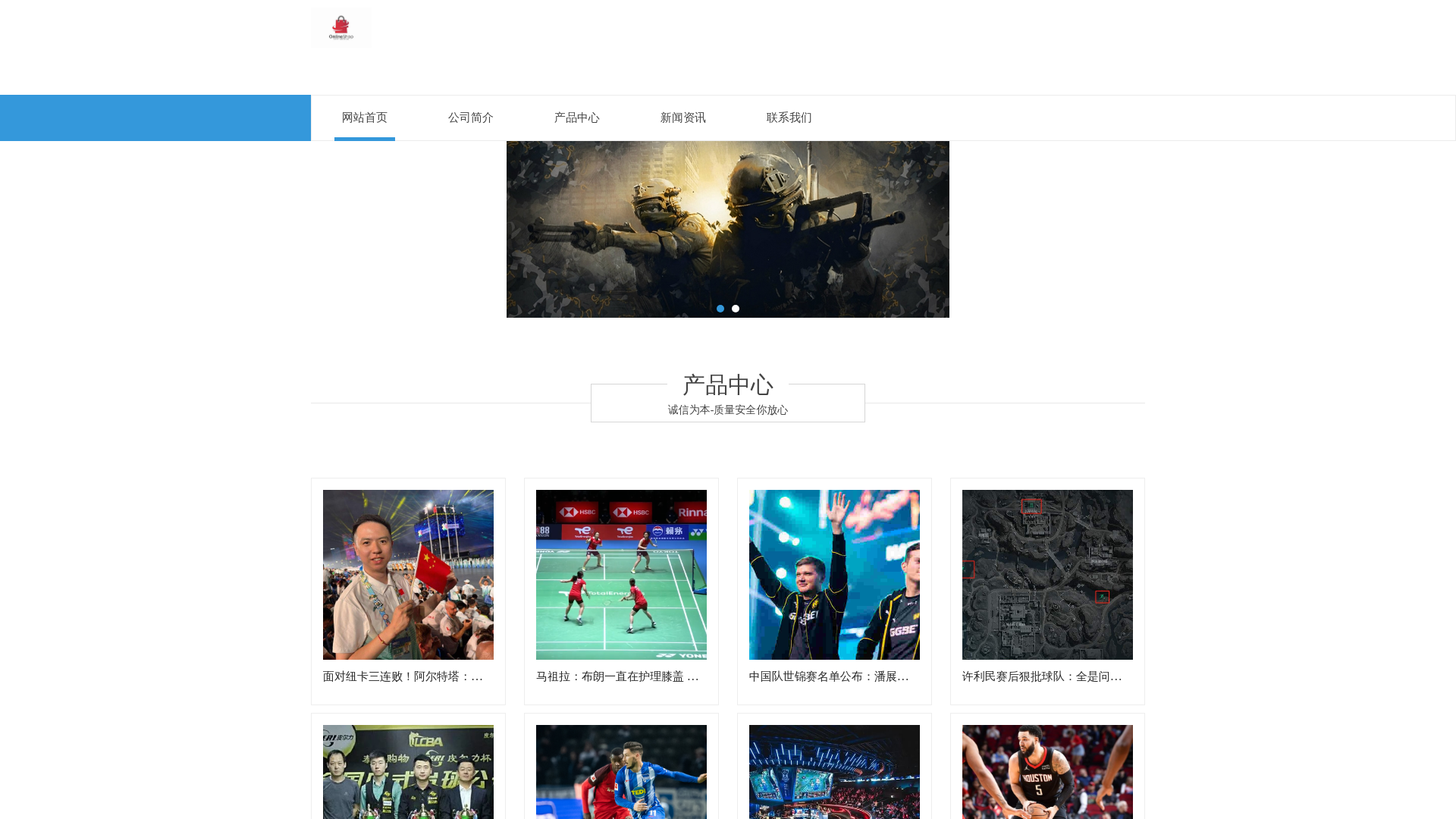Screen dimensions: 1456x819
Task: Go to the 产品中心 menu item
Action: pos(577,118)
